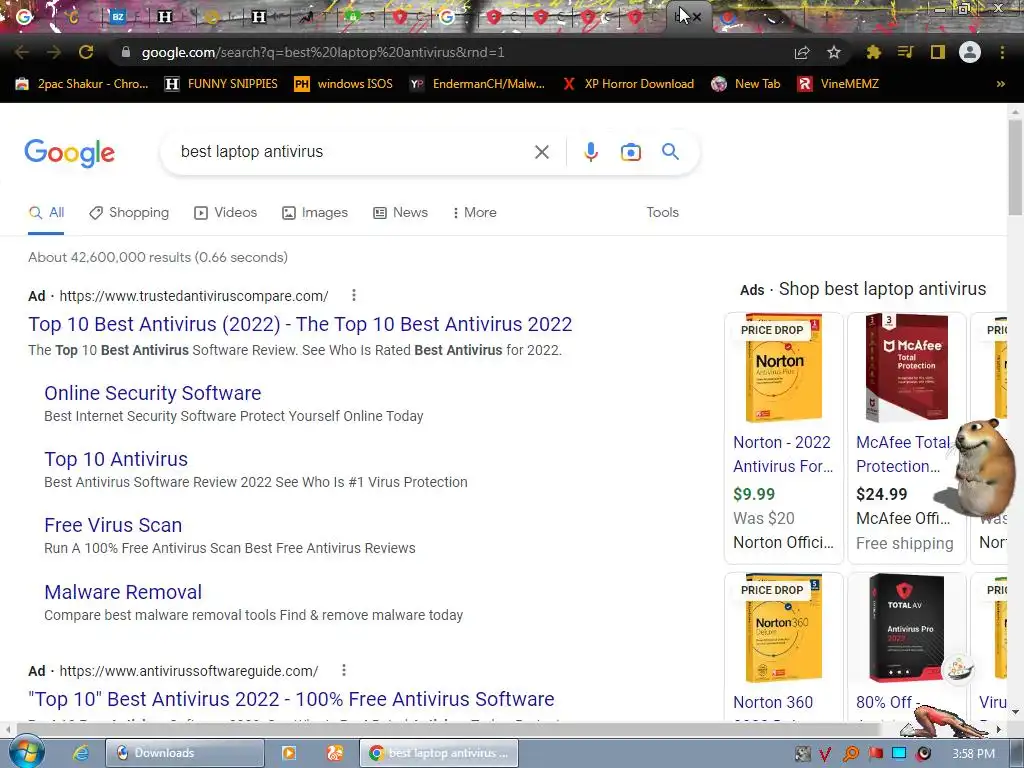Clear the search box with the X
The height and width of the screenshot is (768, 1024).
pos(541,152)
